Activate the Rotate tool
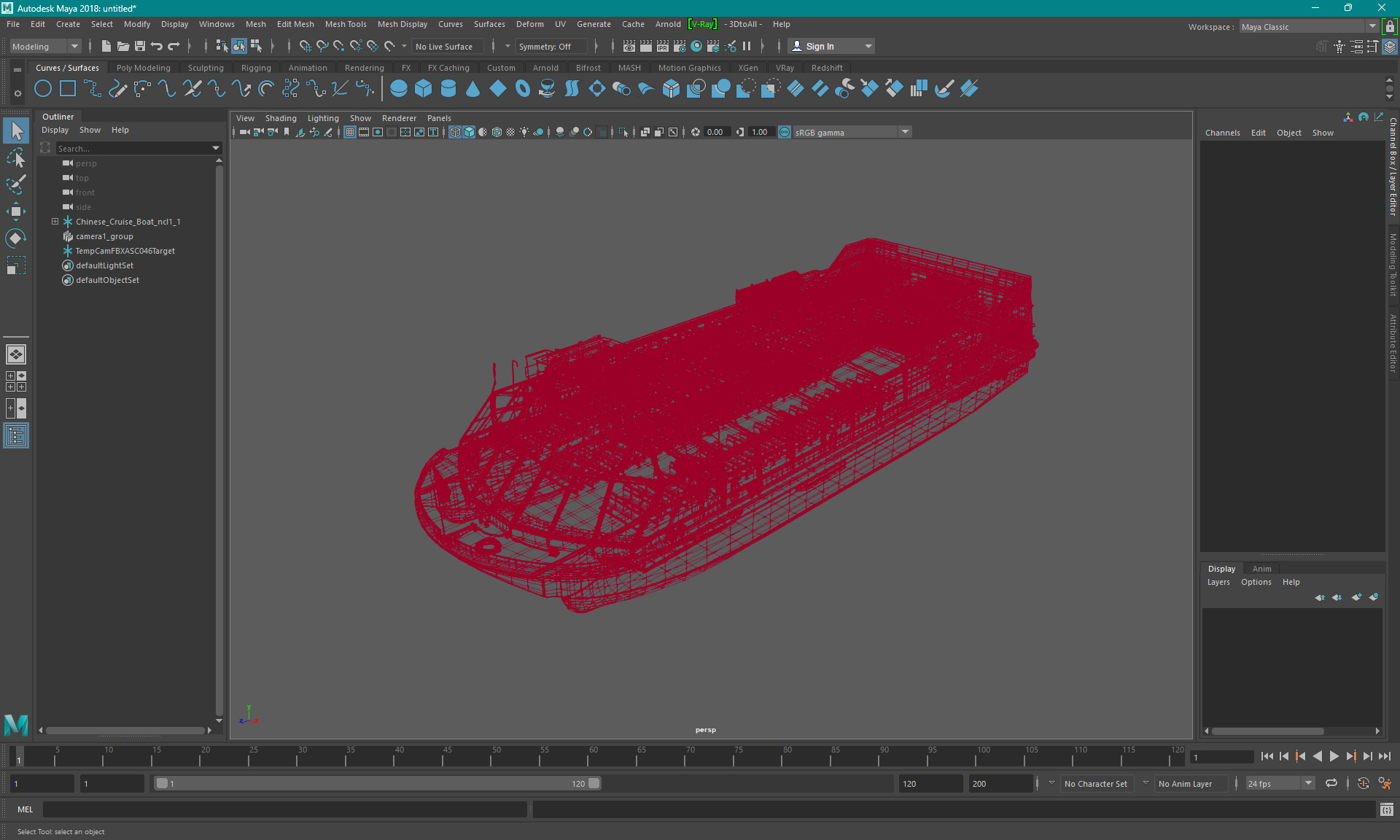The height and width of the screenshot is (840, 1400). coord(16,238)
